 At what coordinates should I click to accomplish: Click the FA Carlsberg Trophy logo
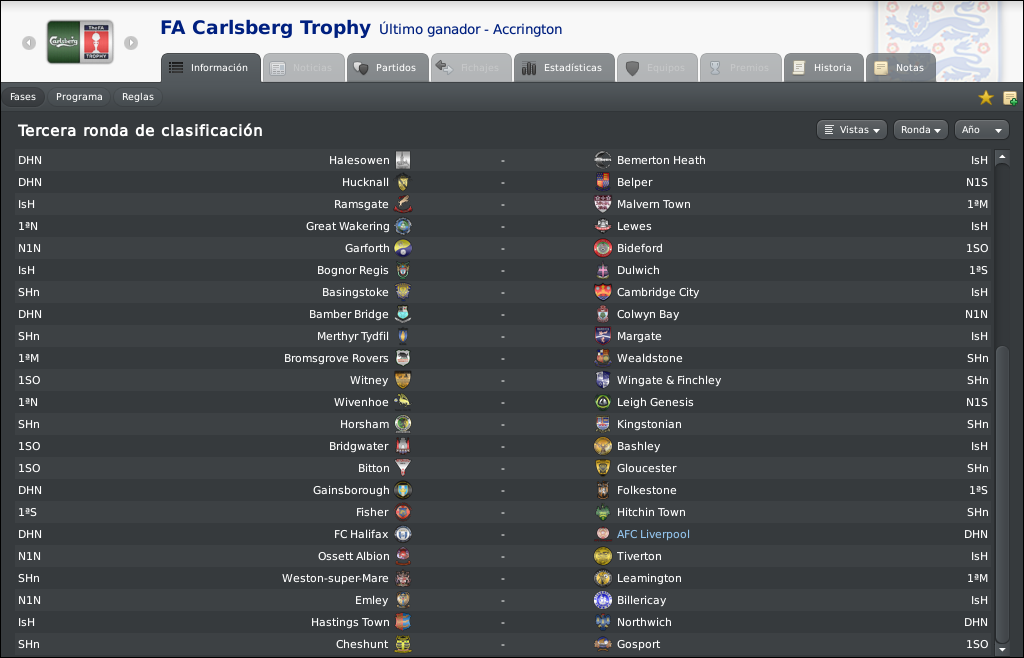pos(80,42)
